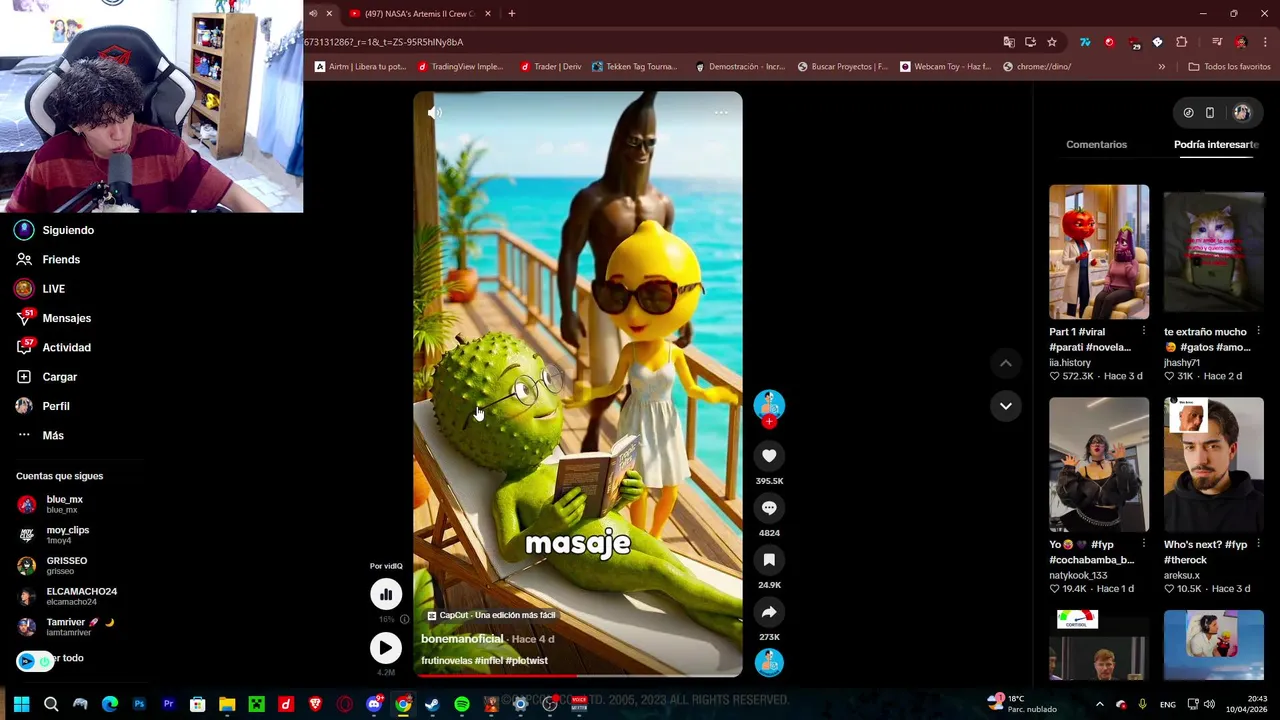This screenshot has width=1280, height=720.
Task: Open the video's three-dot options menu
Action: pos(721,112)
